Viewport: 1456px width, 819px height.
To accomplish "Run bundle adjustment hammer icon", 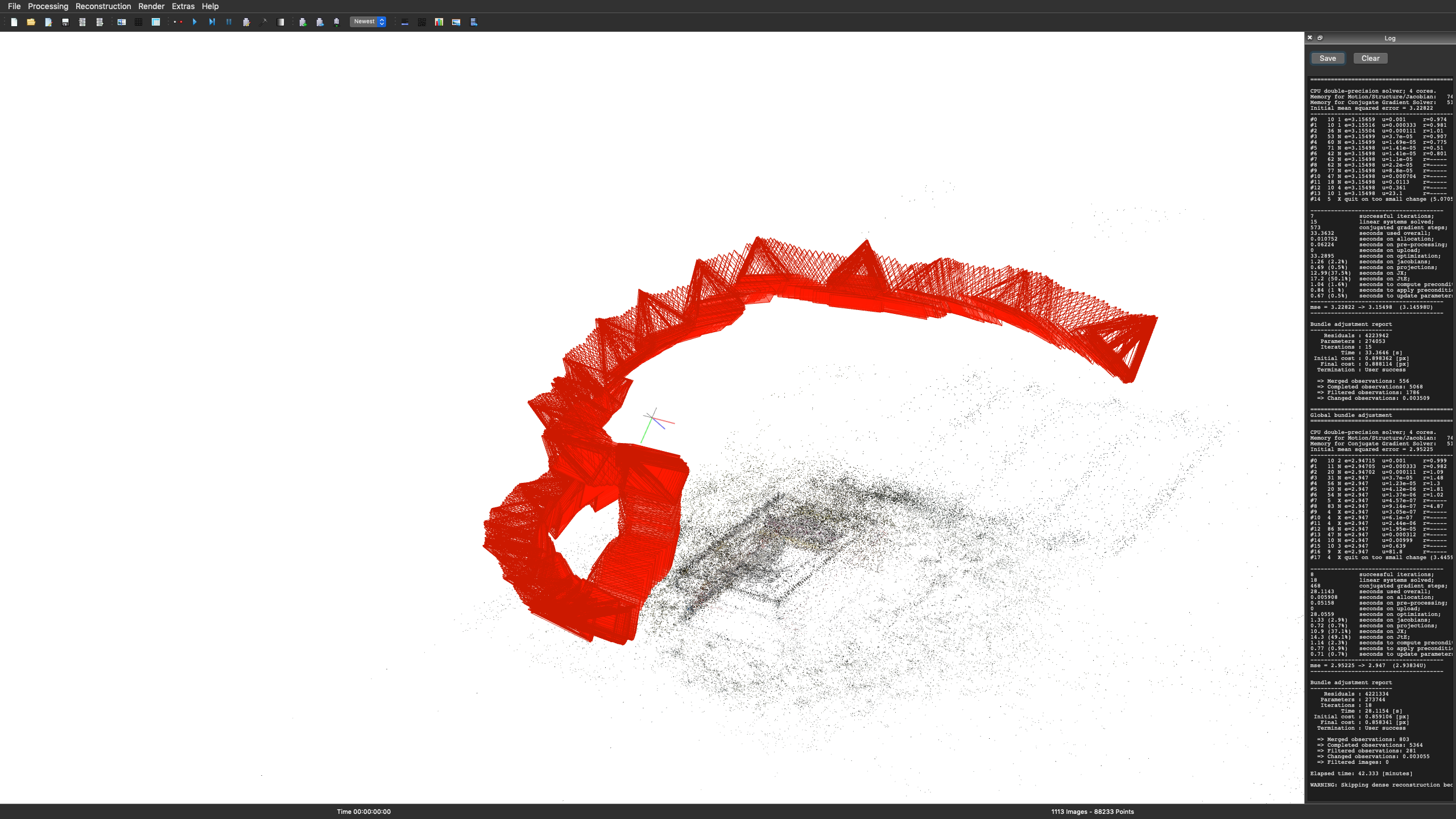I will point(263,22).
